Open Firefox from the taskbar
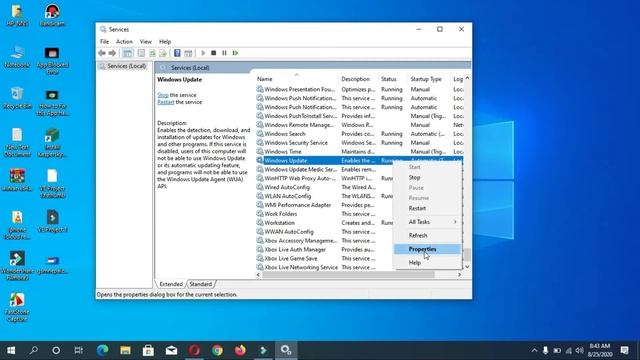This screenshot has height=360, width=640. pos(240,350)
